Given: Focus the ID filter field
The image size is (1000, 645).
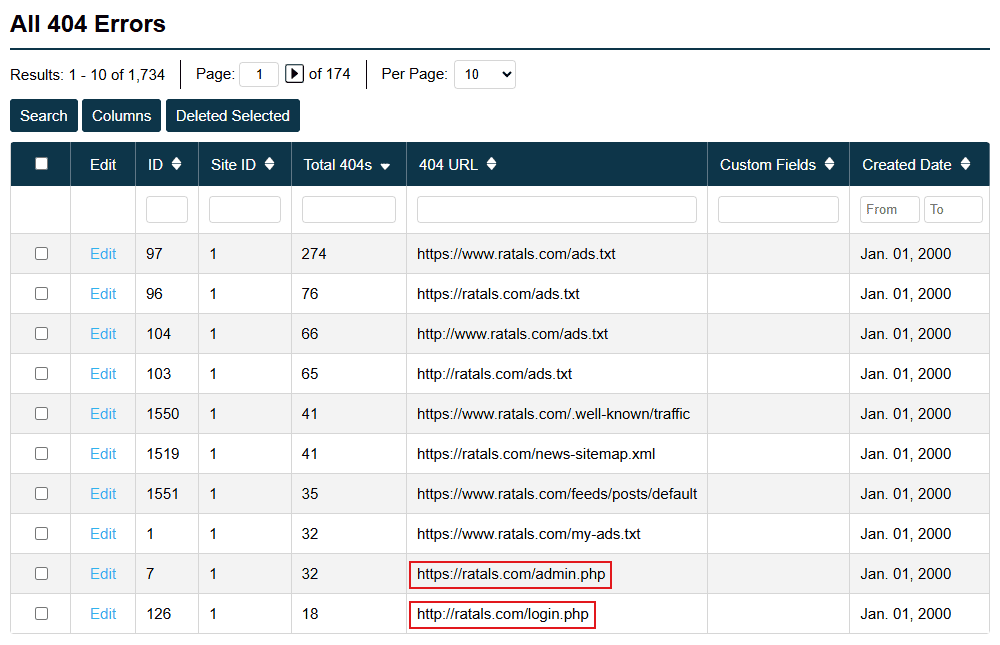Looking at the screenshot, I should [x=167, y=209].
